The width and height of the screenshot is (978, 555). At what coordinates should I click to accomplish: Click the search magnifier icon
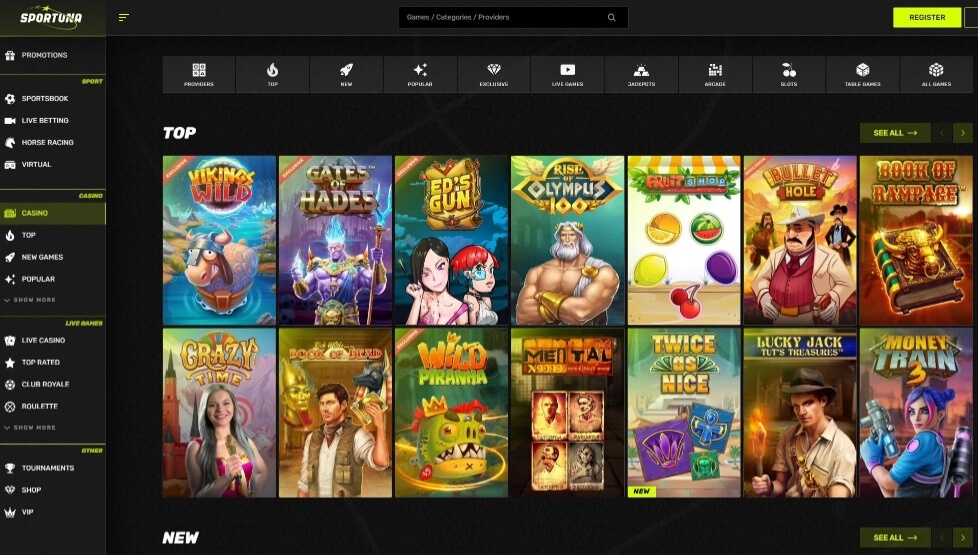click(612, 17)
